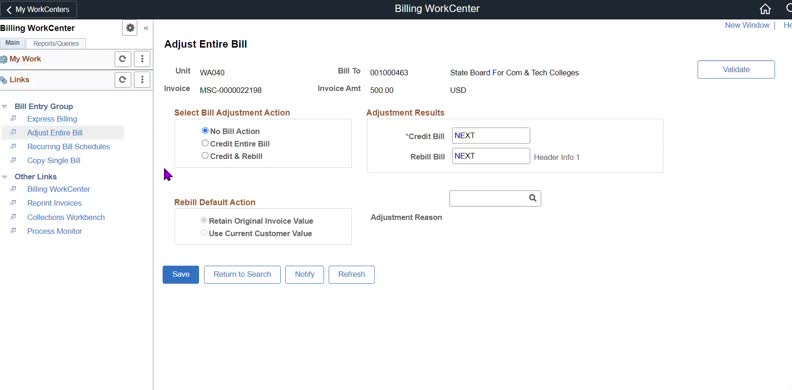
Task: Select Credit Entire Bill option
Action: tap(205, 143)
